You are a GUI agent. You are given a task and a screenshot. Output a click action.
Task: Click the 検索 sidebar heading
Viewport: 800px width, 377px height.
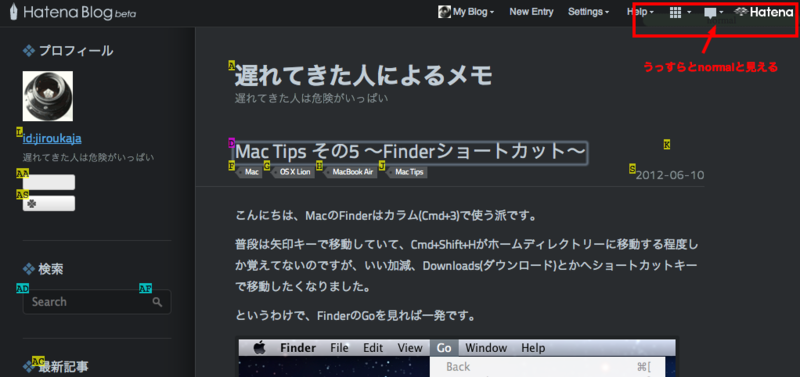(51, 269)
